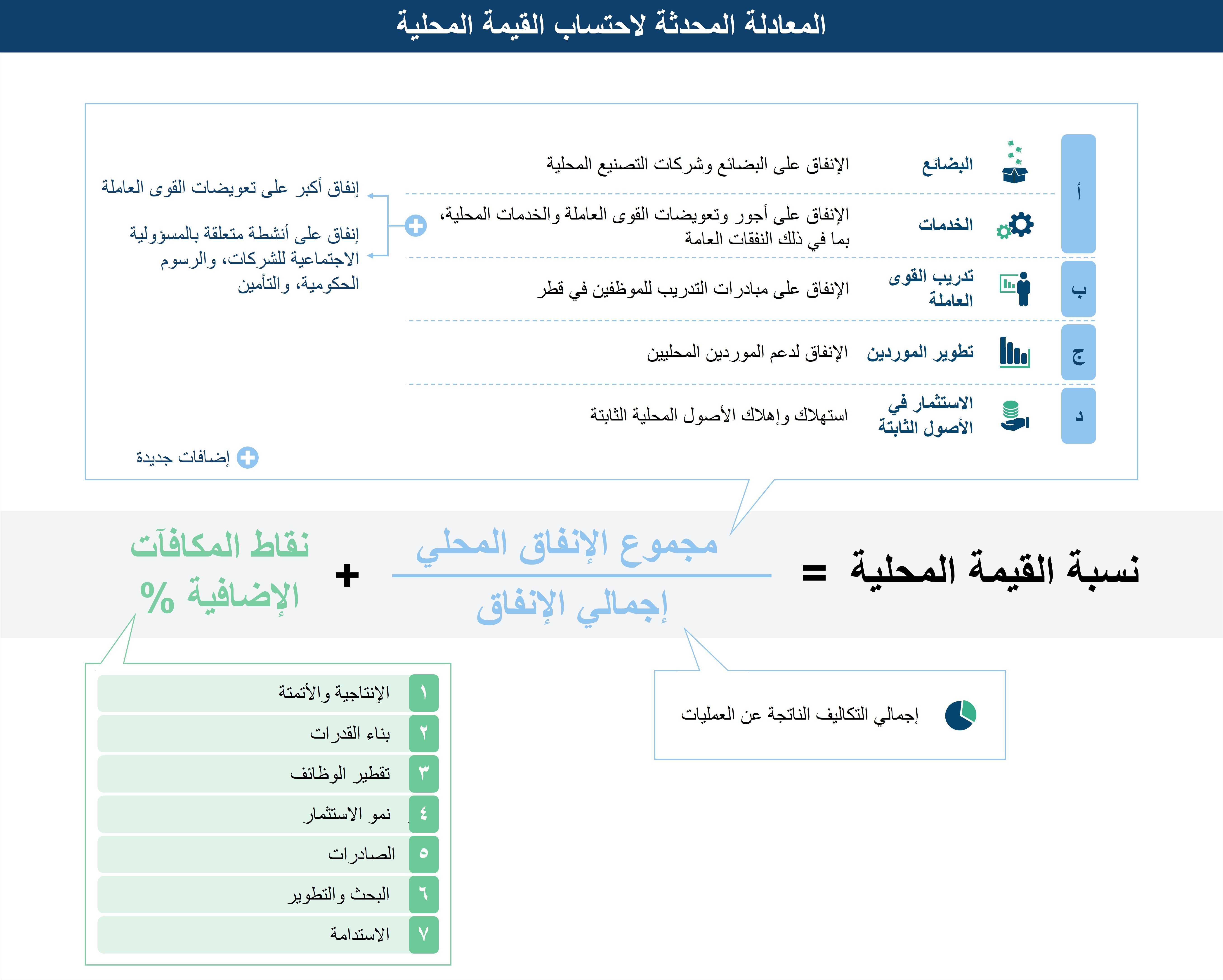Image resolution: width=1223 pixels, height=980 pixels.
Task: Click the plus sign in the formula
Action: pyautogui.click(x=347, y=576)
